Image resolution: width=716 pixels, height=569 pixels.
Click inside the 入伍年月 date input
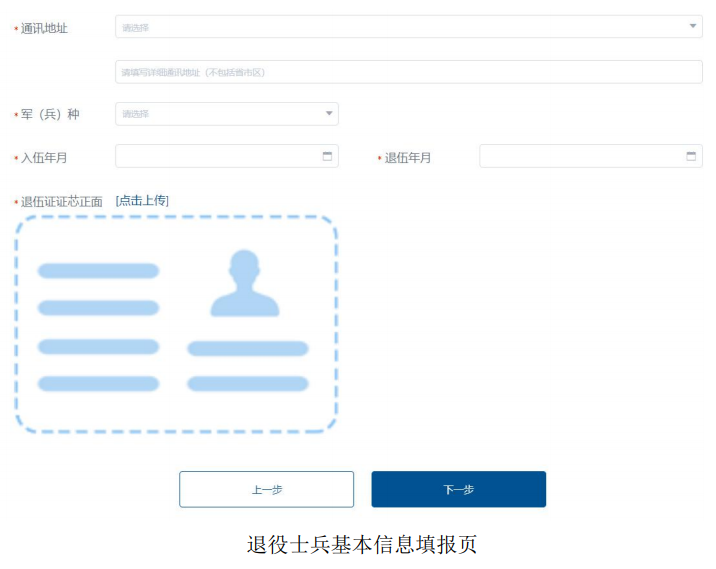coord(215,157)
